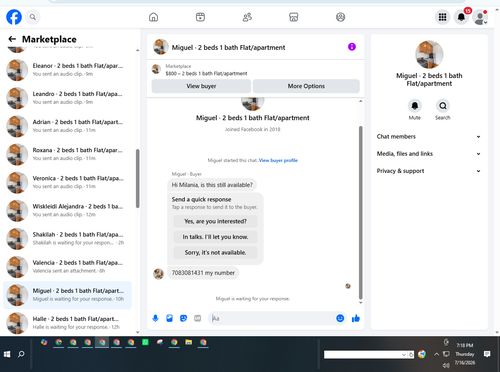Click Miguel's avatar beside his message
Viewport: 500px width, 372px height.
[x=158, y=274]
